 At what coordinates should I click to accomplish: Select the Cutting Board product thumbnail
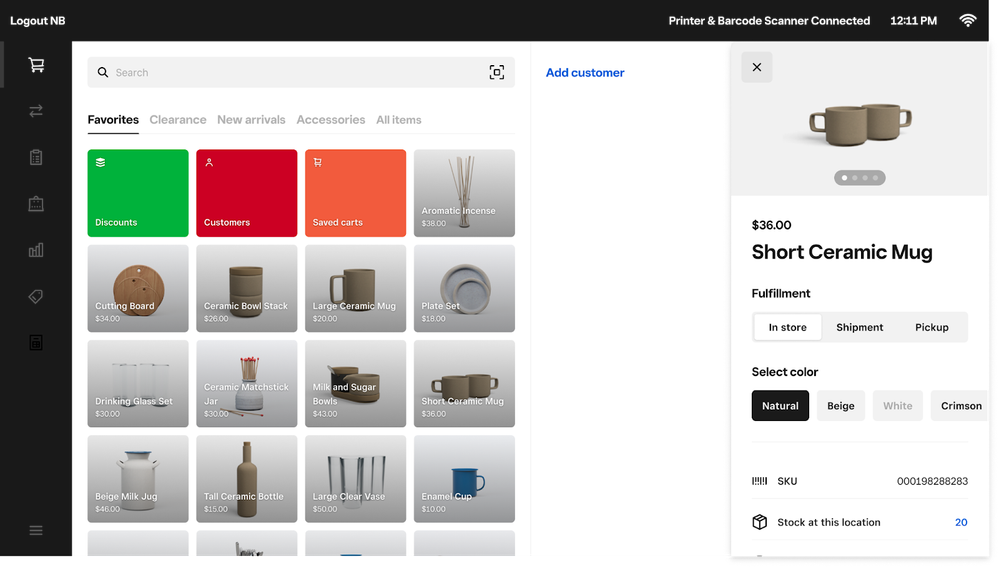click(138, 288)
